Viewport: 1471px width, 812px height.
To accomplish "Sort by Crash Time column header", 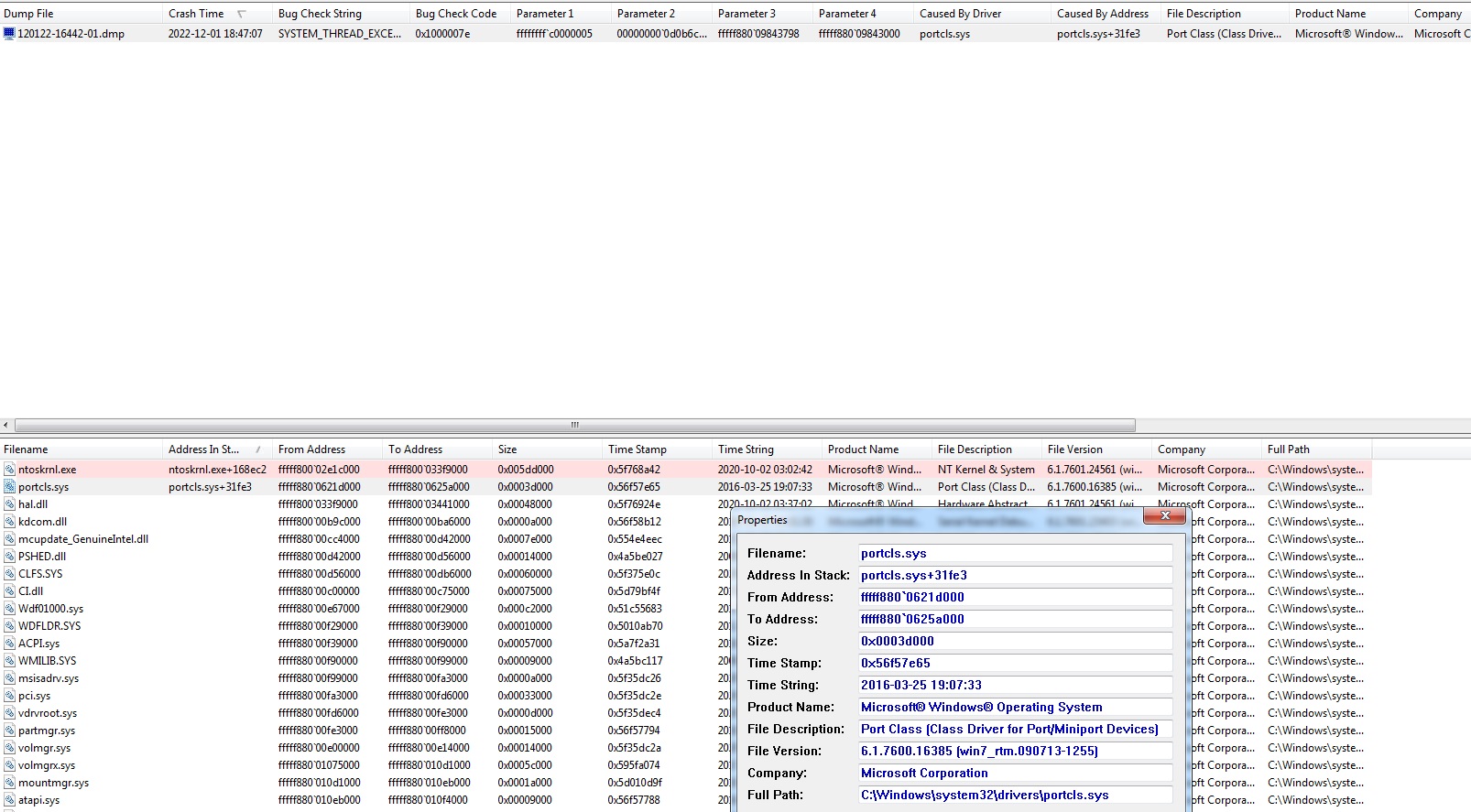I will point(218,14).
